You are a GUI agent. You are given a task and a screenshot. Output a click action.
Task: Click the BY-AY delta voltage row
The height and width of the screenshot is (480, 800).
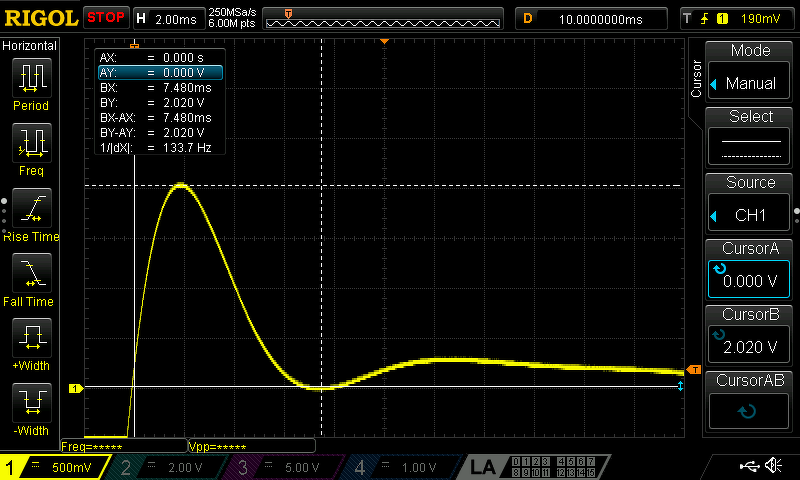[160, 133]
